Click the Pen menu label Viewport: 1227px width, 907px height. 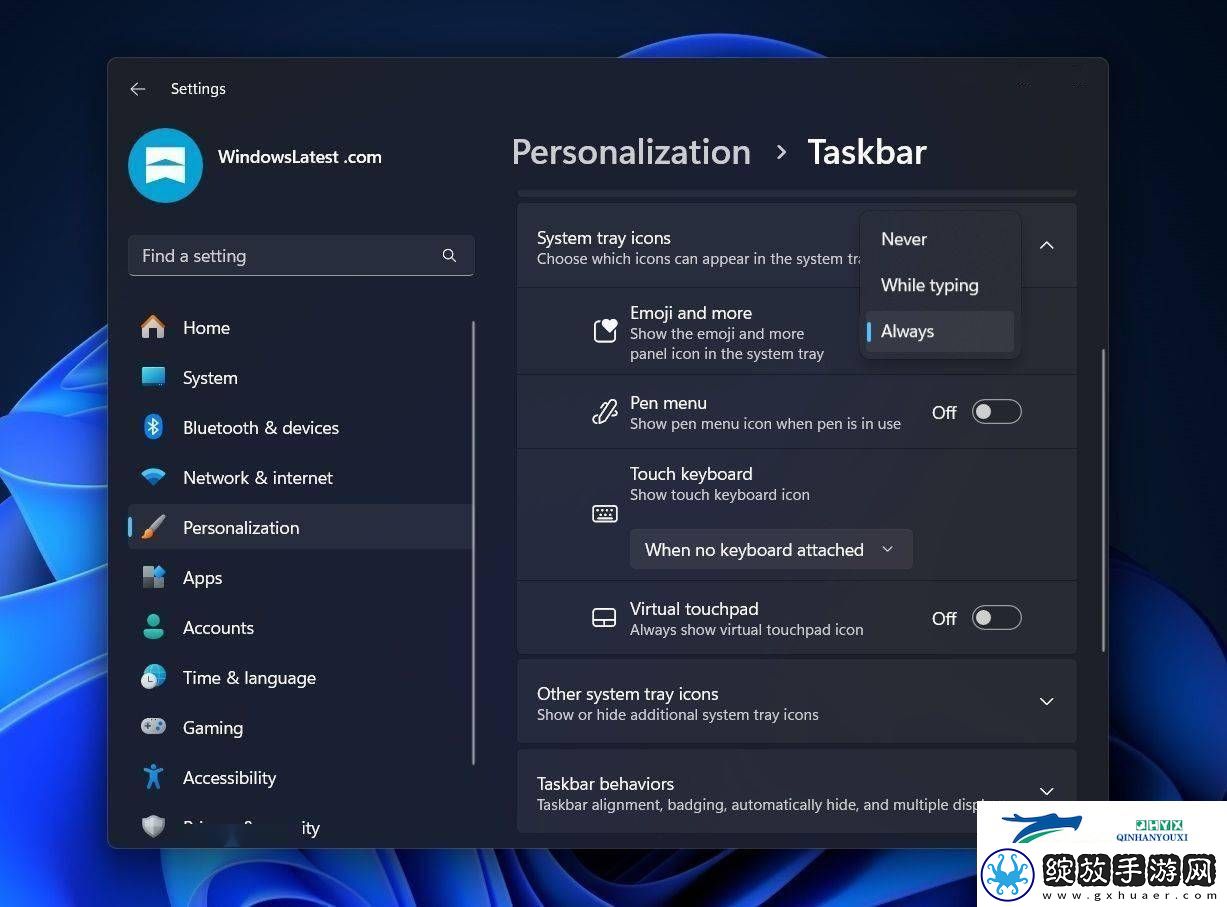[668, 403]
